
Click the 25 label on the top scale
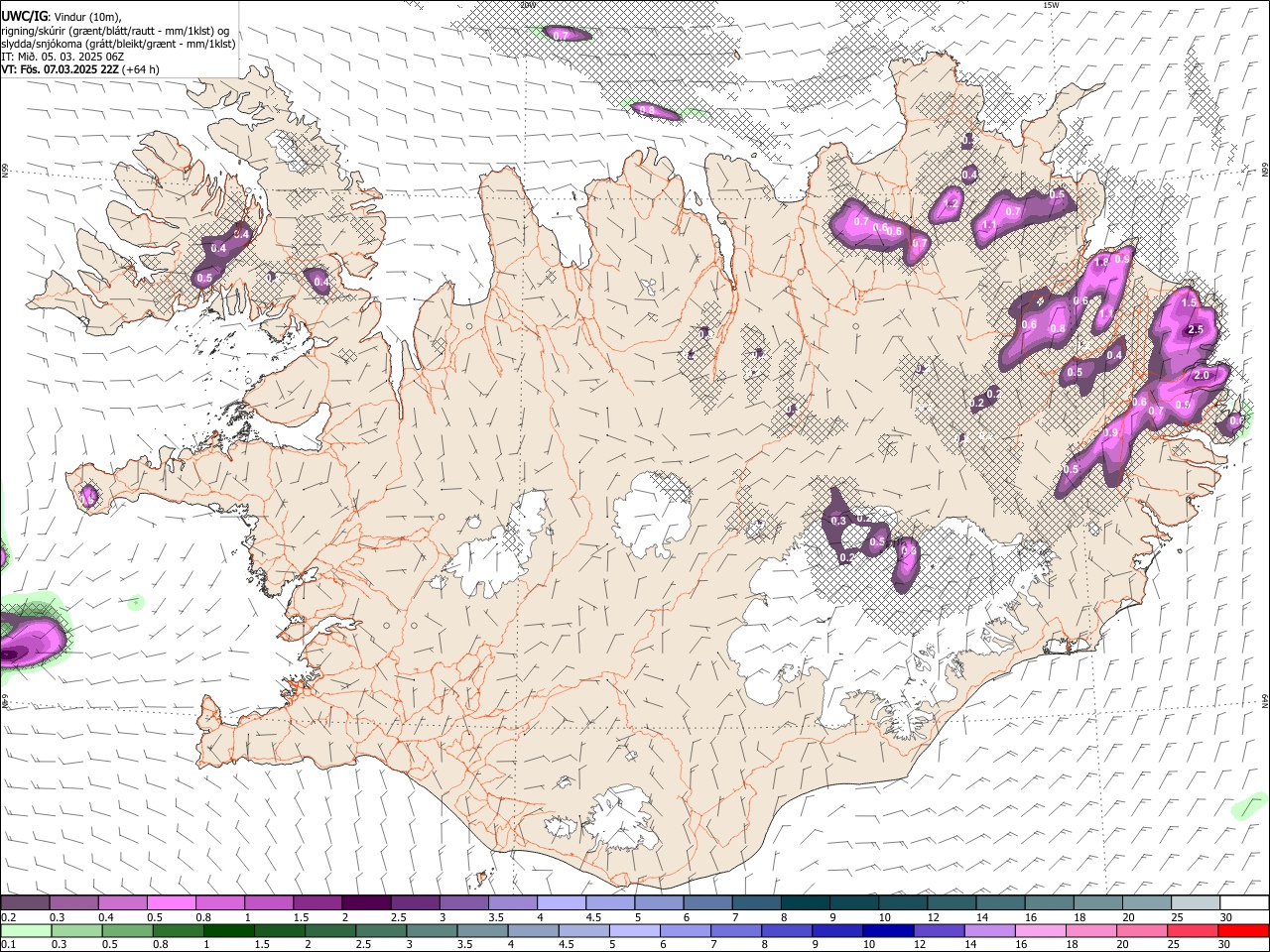(x=1176, y=917)
